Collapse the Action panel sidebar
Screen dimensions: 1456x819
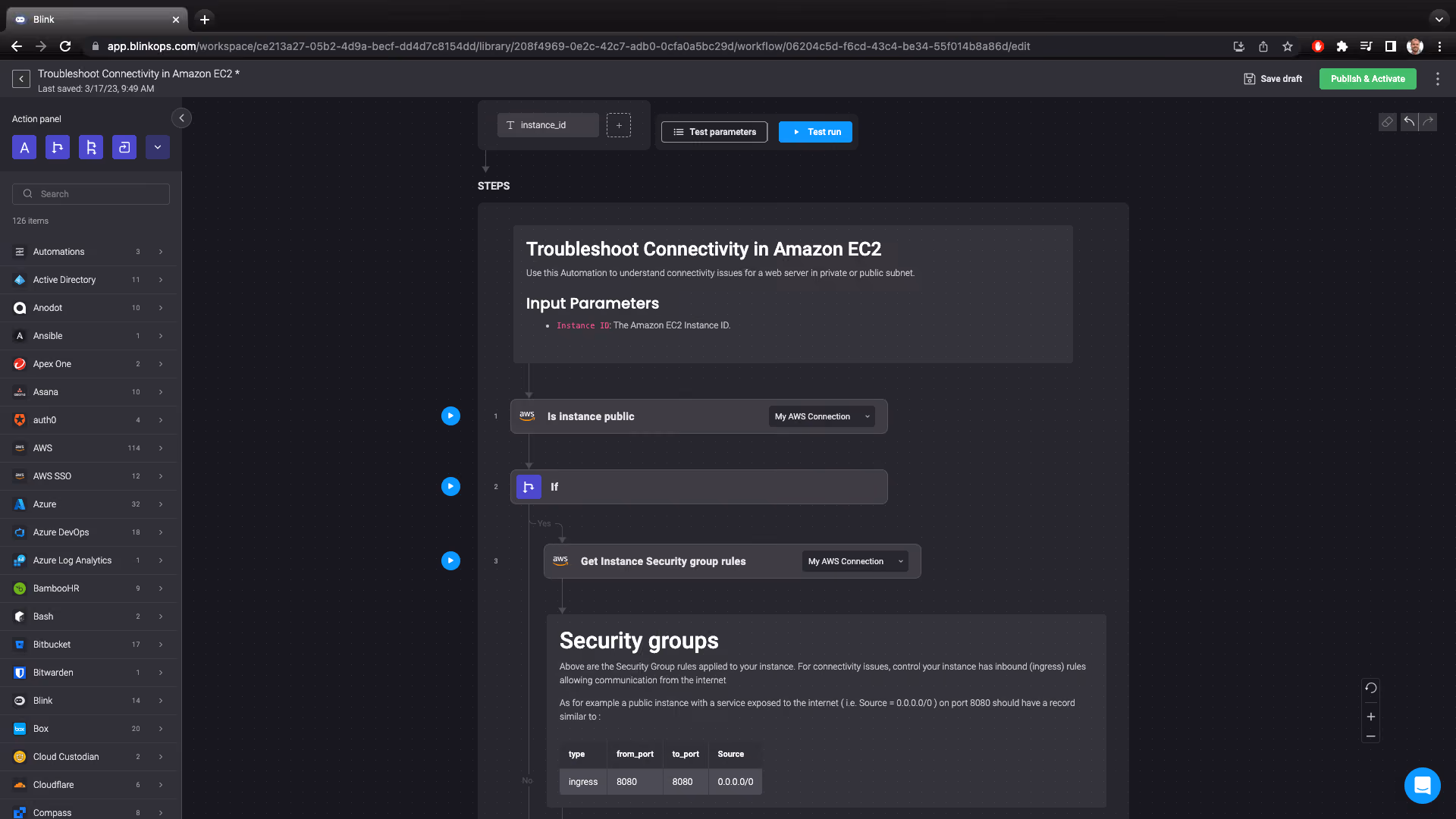pyautogui.click(x=181, y=118)
